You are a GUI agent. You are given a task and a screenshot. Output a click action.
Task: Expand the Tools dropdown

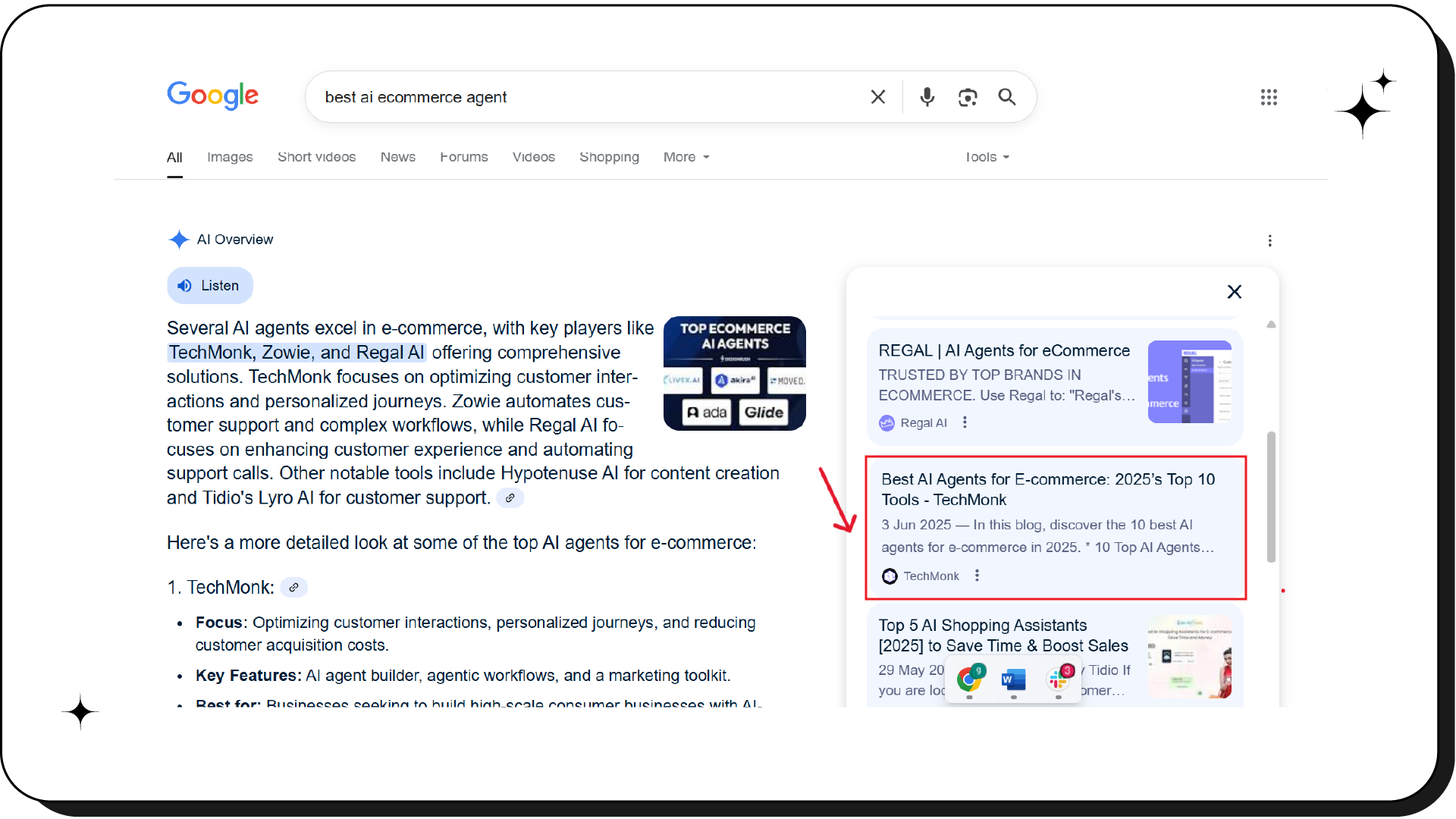pyautogui.click(x=987, y=157)
